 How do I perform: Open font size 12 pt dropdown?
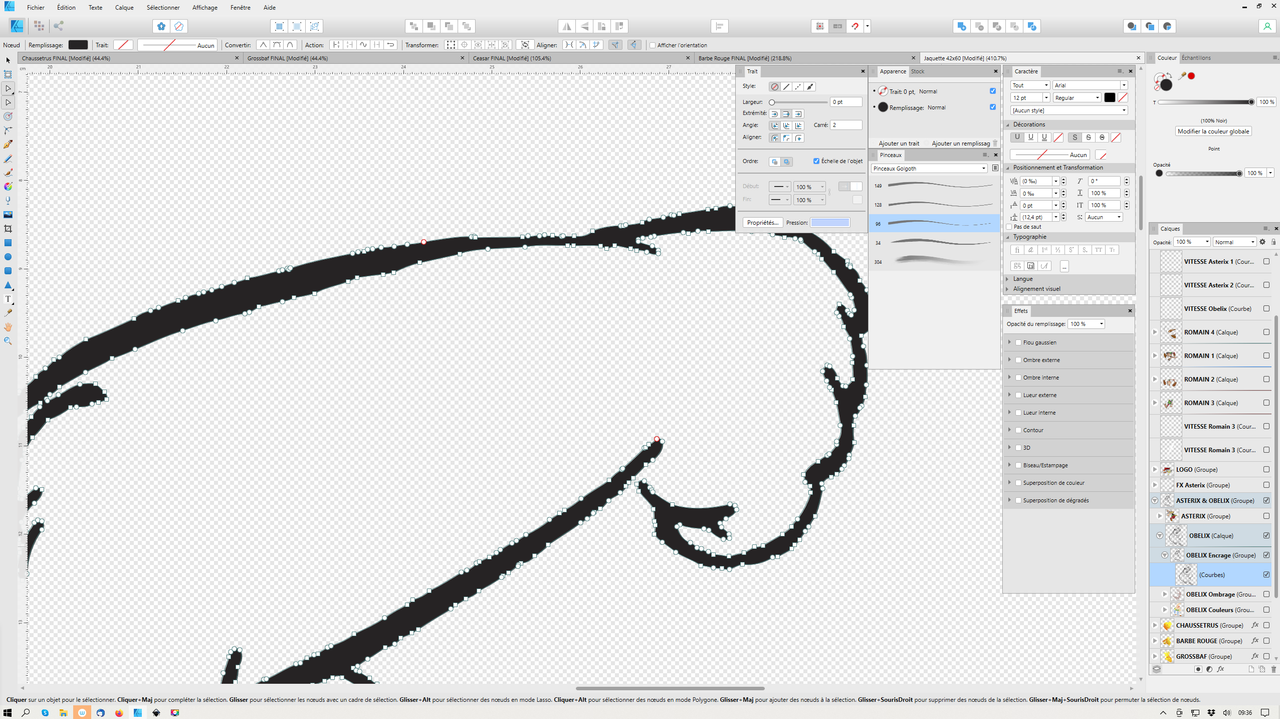coord(1030,98)
